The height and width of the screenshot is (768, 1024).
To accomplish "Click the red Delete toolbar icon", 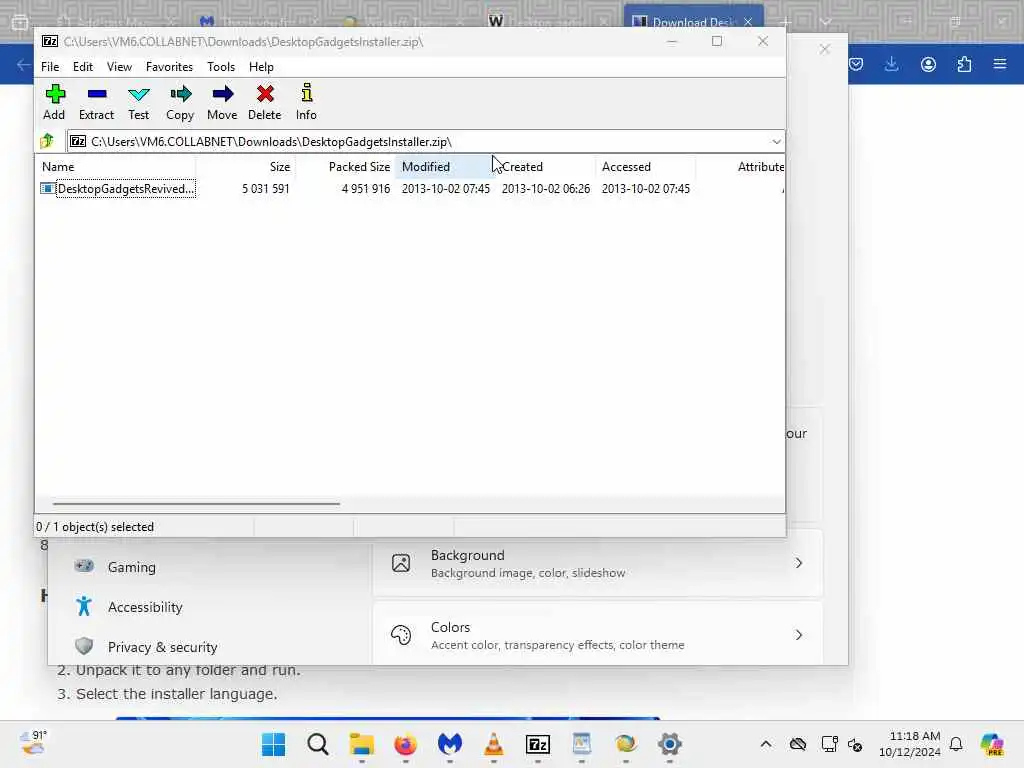I will coord(264,102).
